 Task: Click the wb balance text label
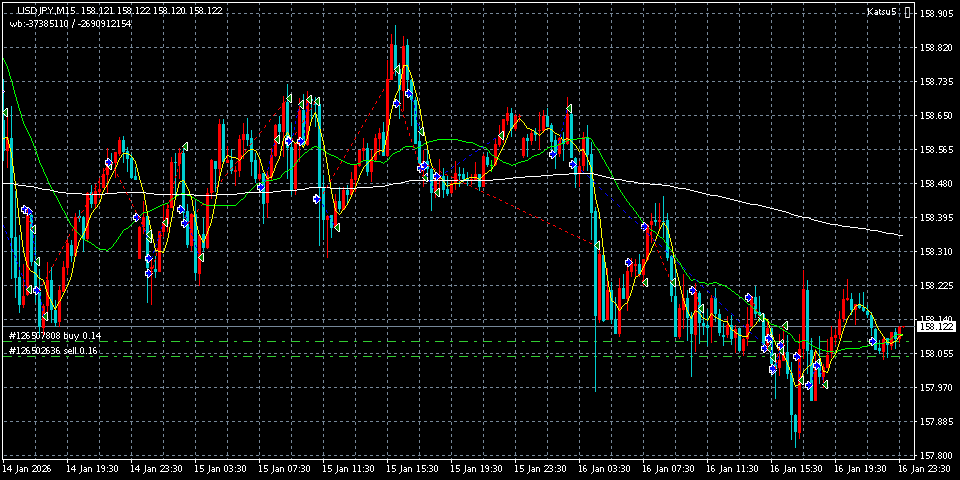(x=70, y=23)
